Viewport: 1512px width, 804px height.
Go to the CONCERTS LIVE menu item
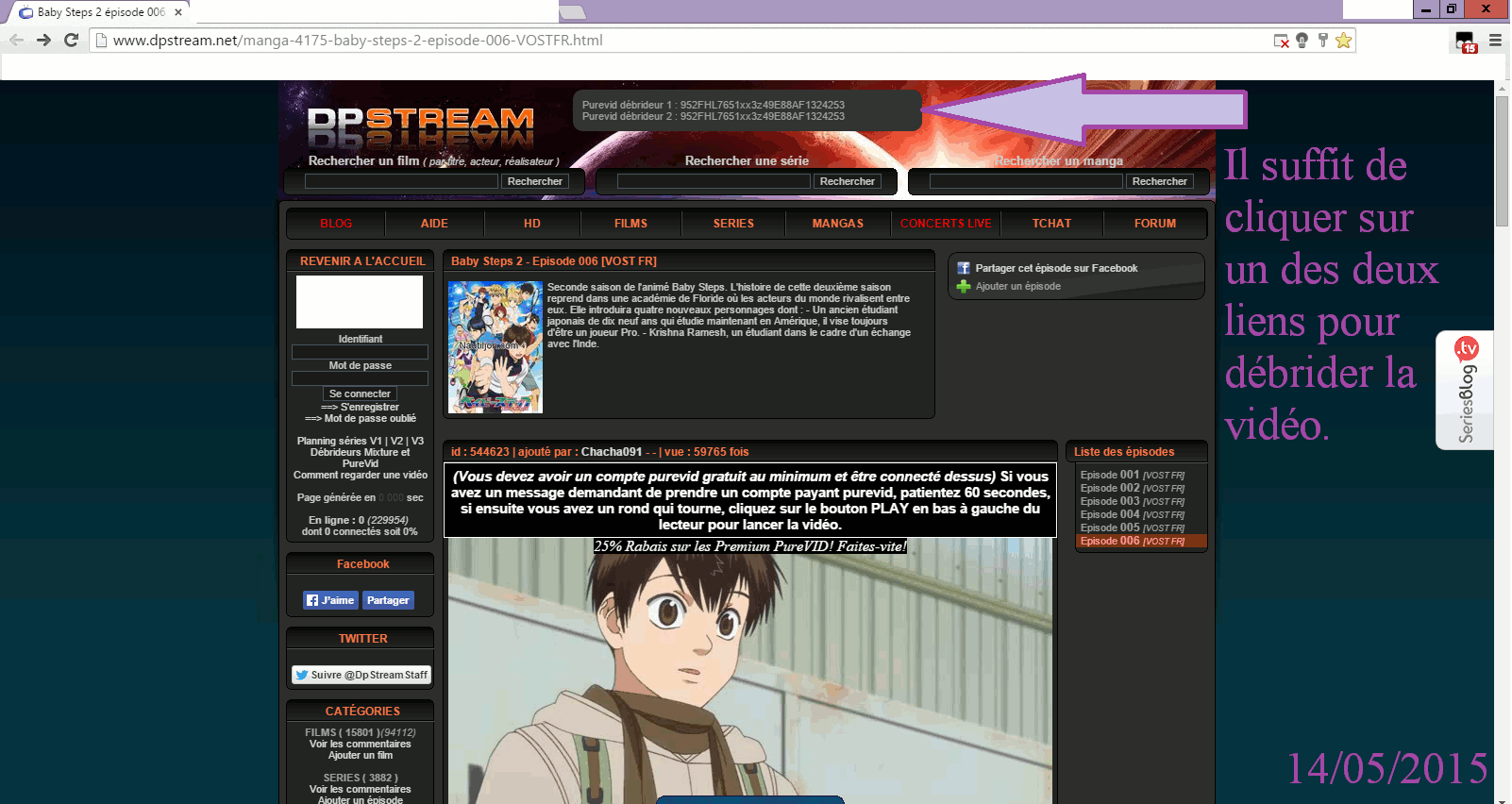coord(946,224)
